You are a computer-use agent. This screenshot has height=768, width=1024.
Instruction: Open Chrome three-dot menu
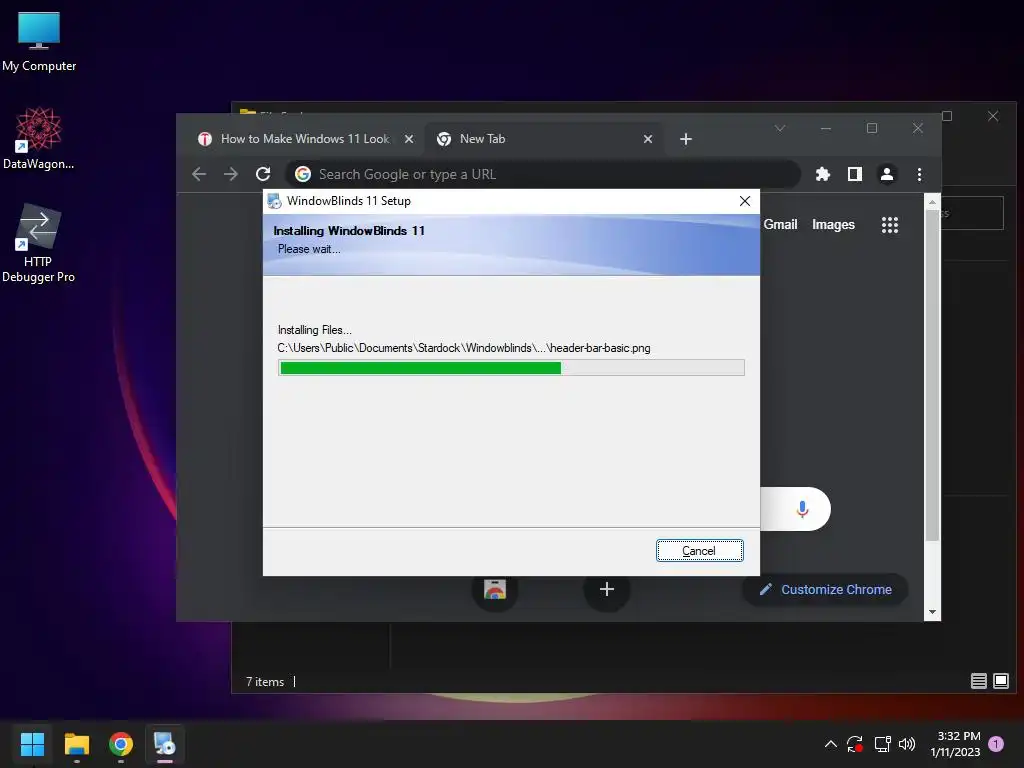(x=919, y=174)
